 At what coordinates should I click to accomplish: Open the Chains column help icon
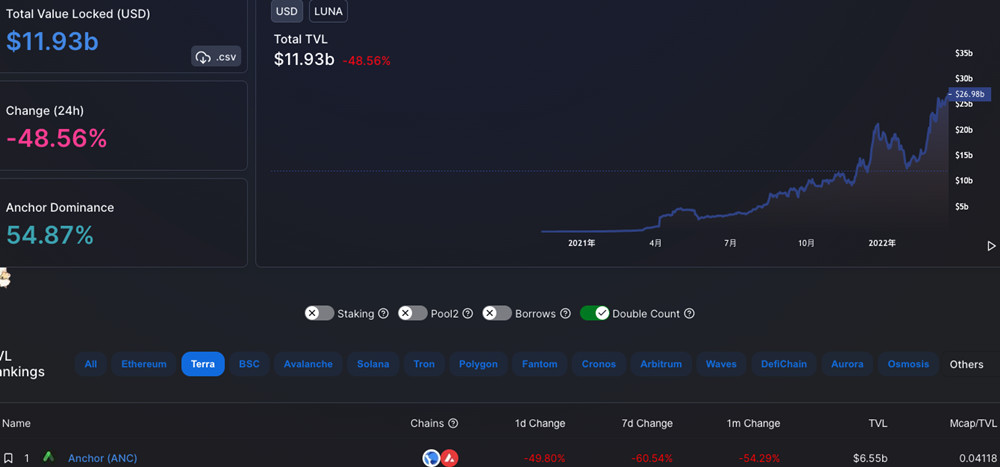453,423
